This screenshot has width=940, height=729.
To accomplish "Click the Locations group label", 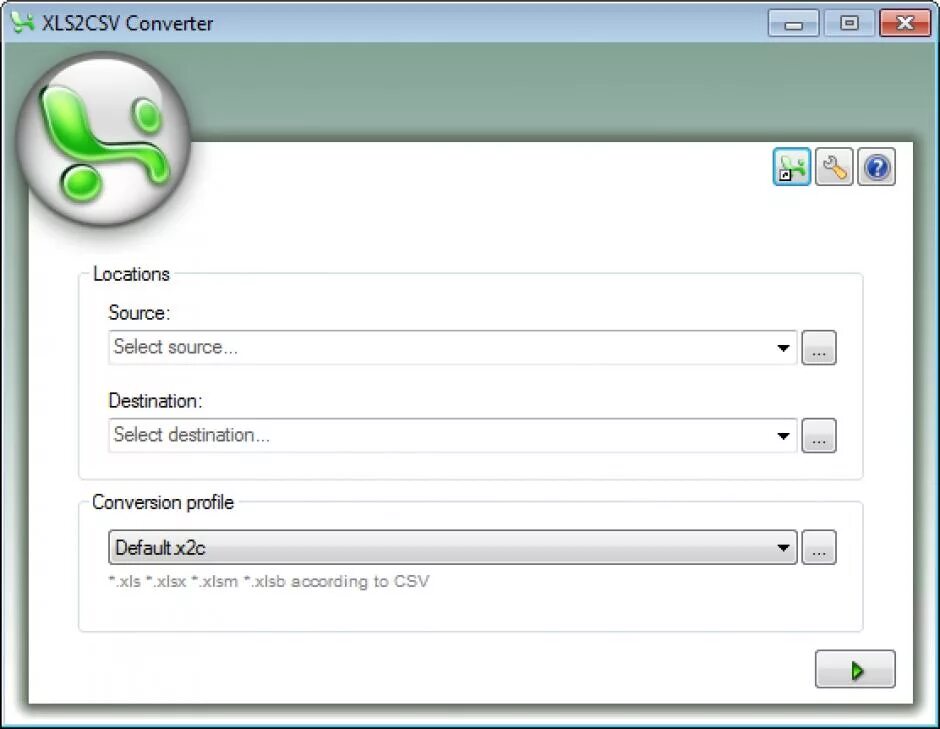I will pos(131,274).
